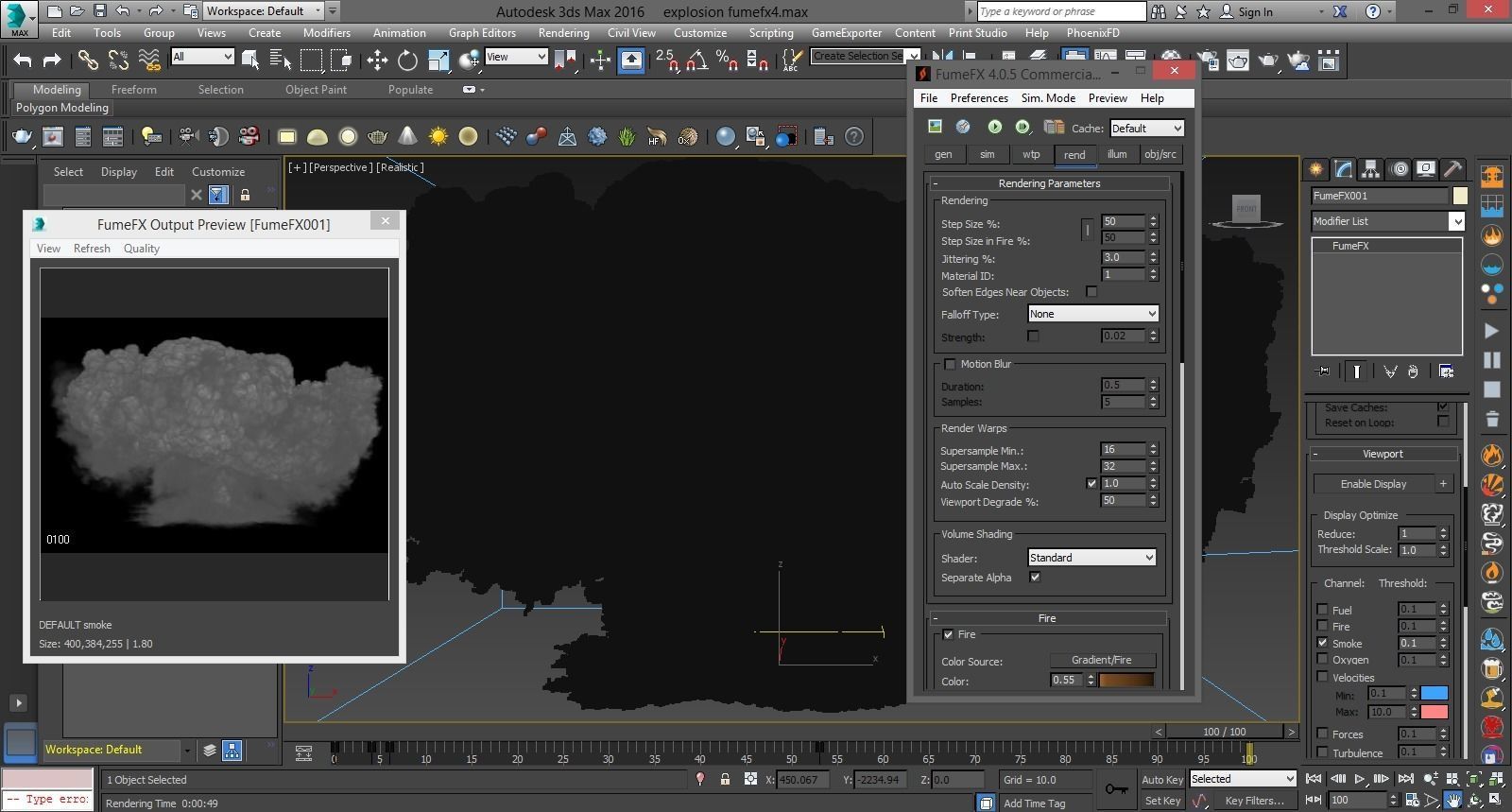Open the PhoenixFD menu
Screen dimensions: 1512x812
click(x=1092, y=32)
